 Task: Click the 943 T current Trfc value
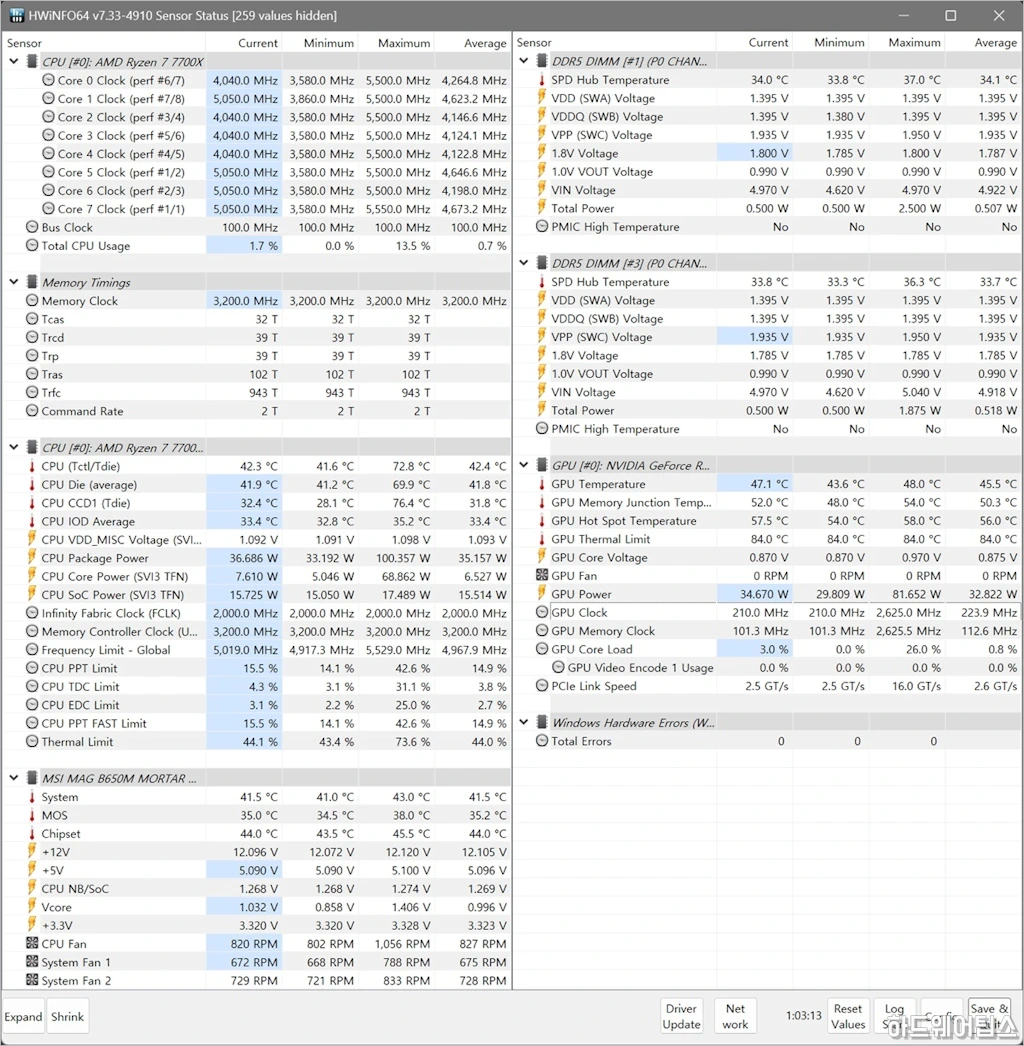(264, 393)
